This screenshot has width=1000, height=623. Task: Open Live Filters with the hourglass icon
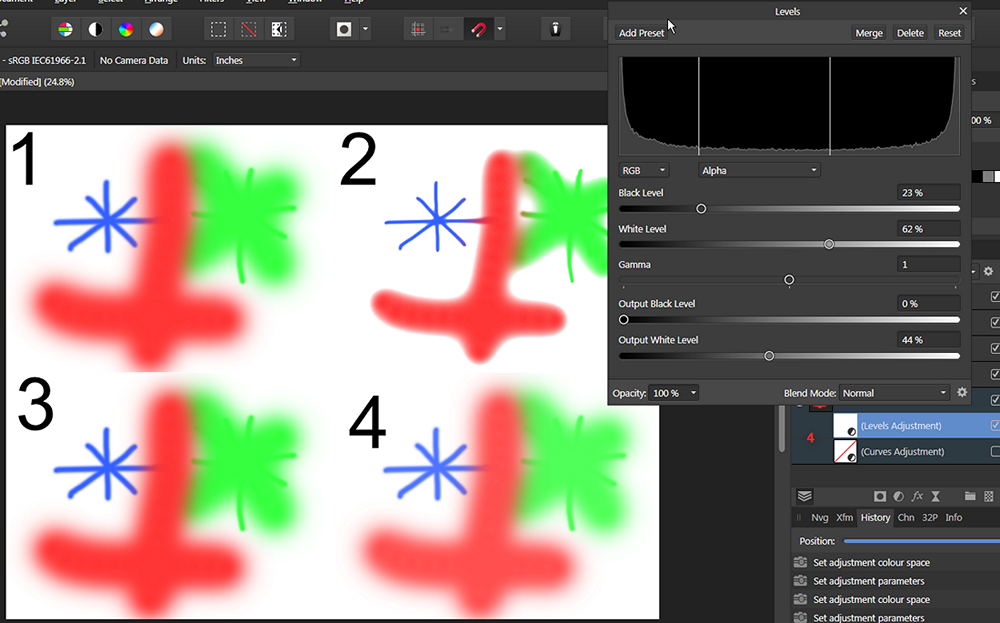point(936,496)
